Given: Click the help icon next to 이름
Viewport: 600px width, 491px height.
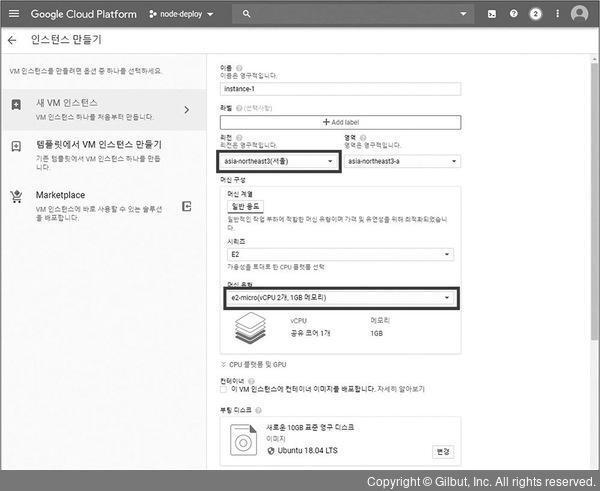Looking at the screenshot, I should 239,68.
